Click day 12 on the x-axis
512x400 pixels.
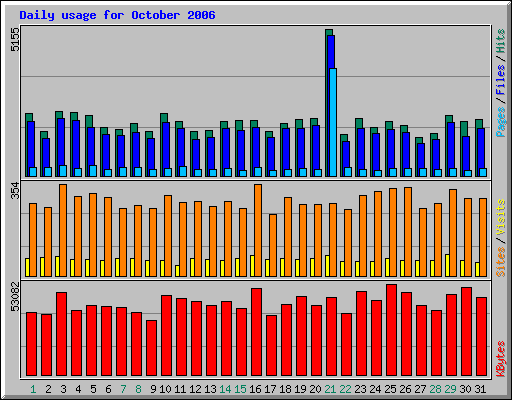coord(195,389)
